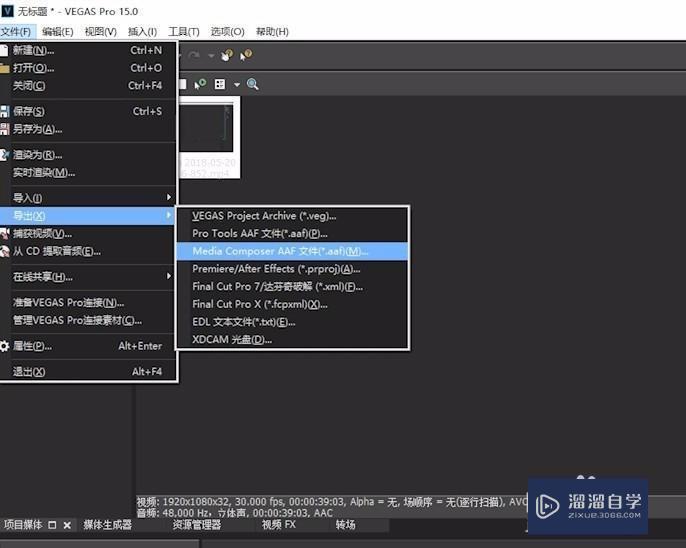Open 属性(P)... project properties
Viewport: 686px width, 548px height.
pyautogui.click(x=88, y=346)
